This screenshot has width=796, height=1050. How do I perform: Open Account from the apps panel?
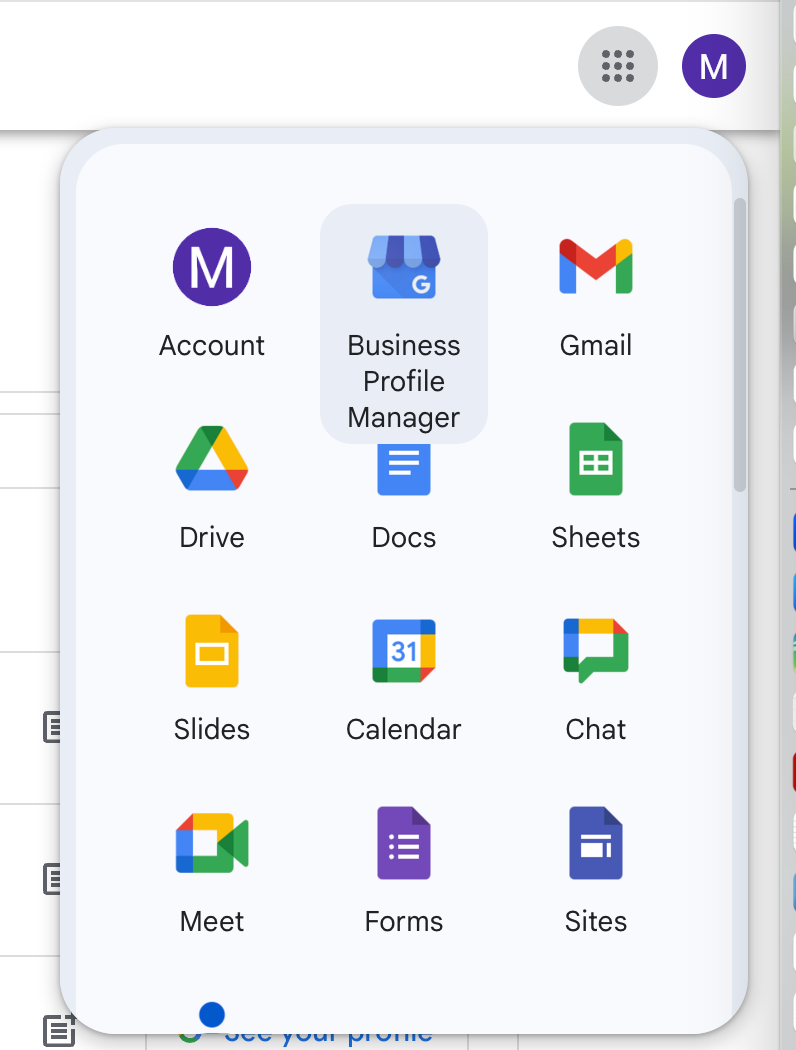[x=212, y=293]
